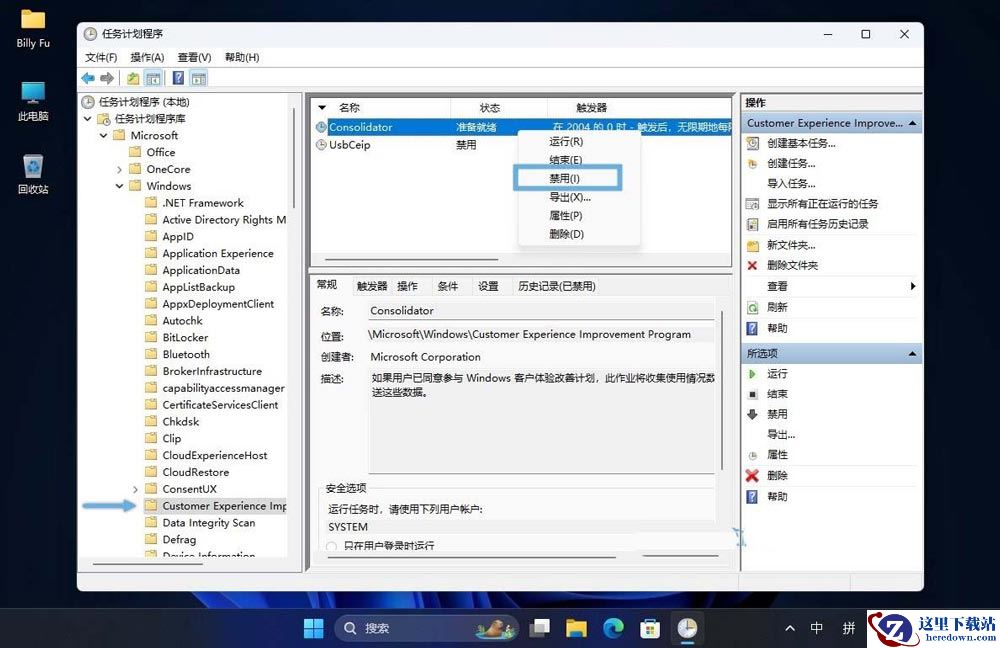Expand the ConsentUX folder node
The image size is (1000, 648).
tap(135, 489)
